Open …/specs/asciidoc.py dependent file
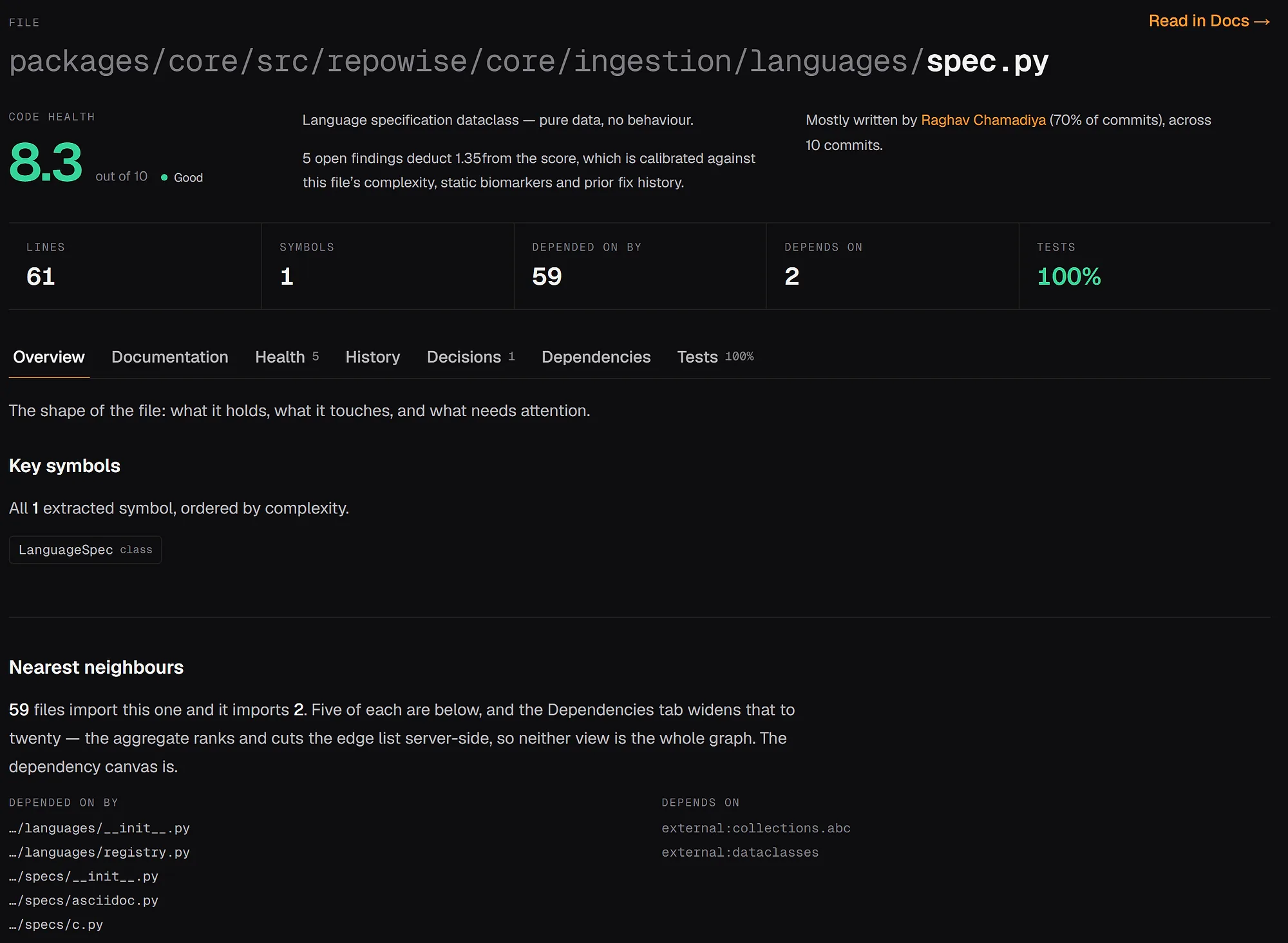Screen dimensions: 1288x943 point(84,900)
